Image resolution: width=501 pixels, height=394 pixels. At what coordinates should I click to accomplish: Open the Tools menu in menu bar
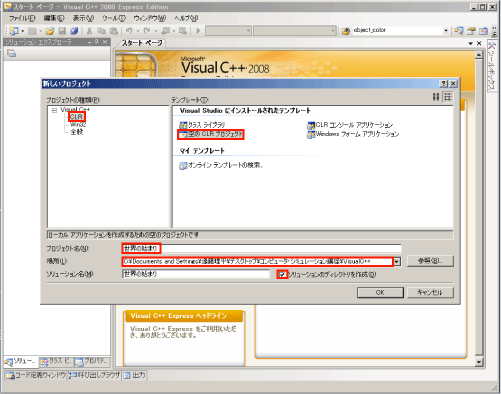click(113, 18)
